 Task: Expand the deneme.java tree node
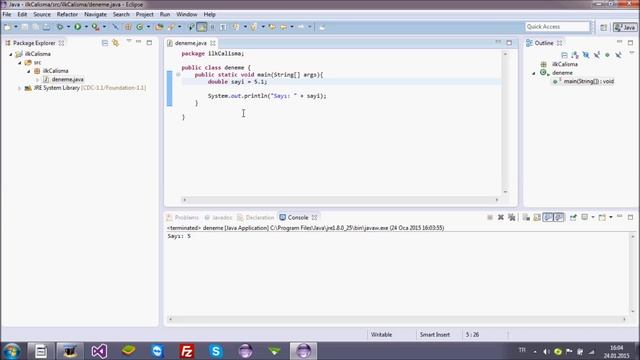click(x=38, y=80)
